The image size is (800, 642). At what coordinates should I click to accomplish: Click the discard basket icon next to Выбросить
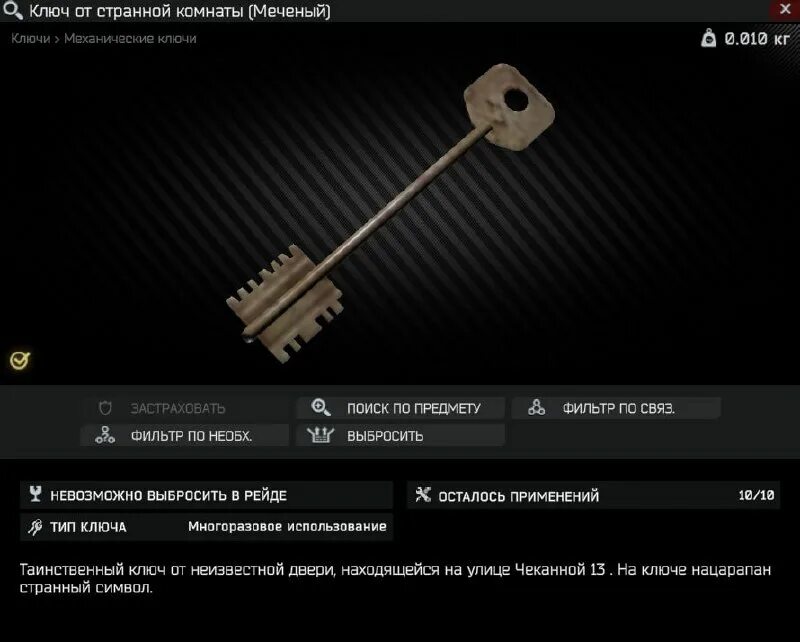[320, 435]
